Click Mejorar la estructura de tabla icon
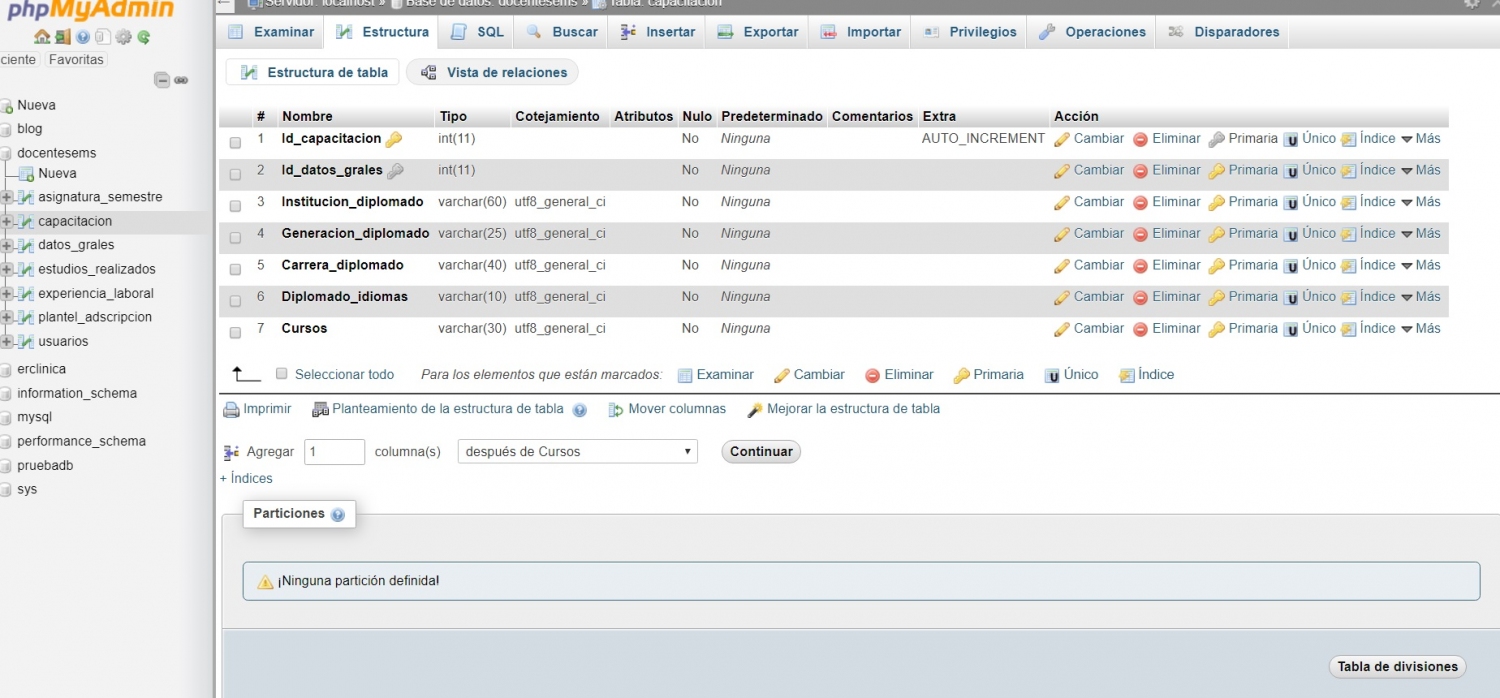The height and width of the screenshot is (698, 1500). click(x=755, y=409)
